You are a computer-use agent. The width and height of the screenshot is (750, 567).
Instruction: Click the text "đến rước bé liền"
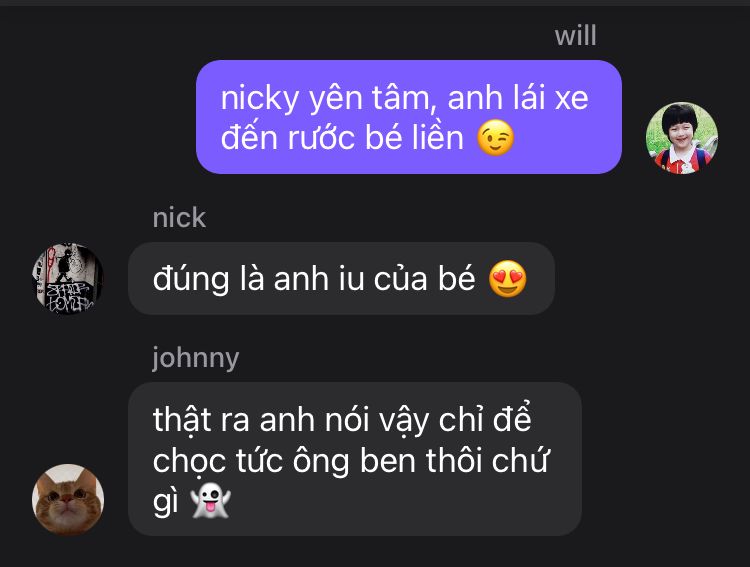[342, 138]
